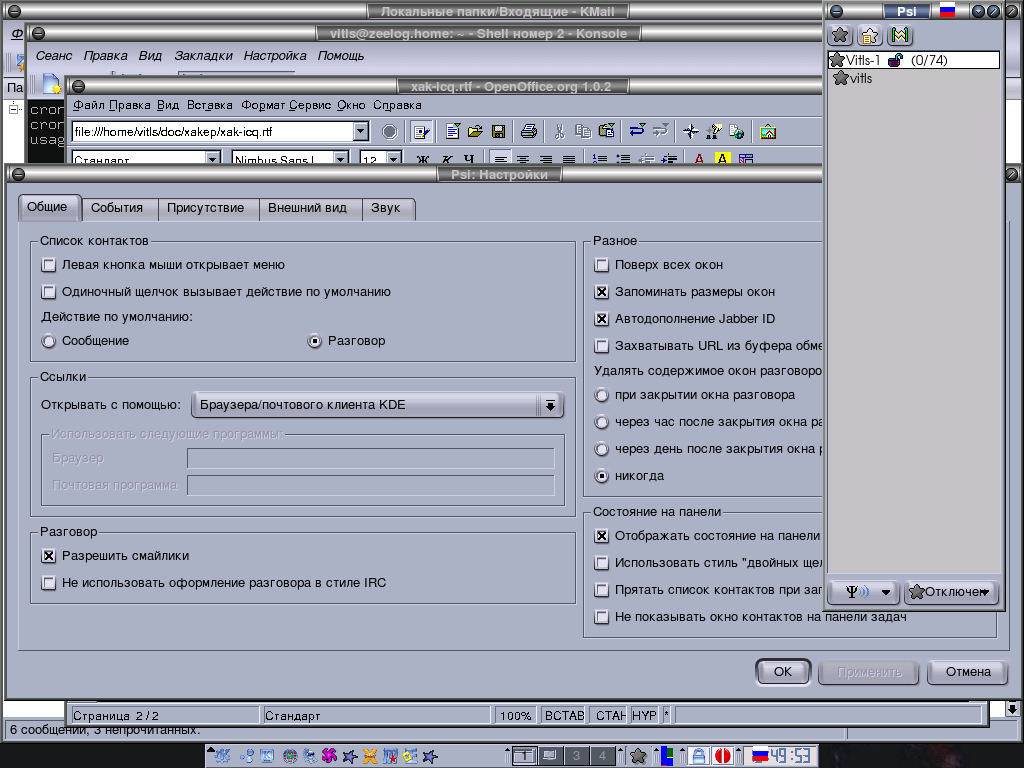Open the URL path dropdown in OpenOffice
This screenshot has width=1024, height=768.
(x=360, y=132)
